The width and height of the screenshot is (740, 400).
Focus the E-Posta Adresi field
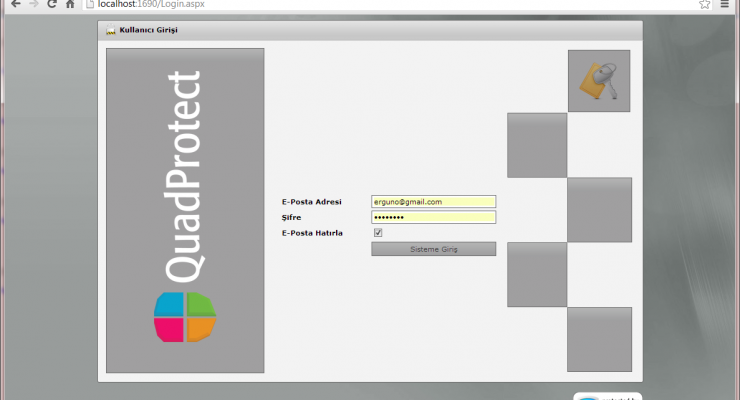(433, 202)
